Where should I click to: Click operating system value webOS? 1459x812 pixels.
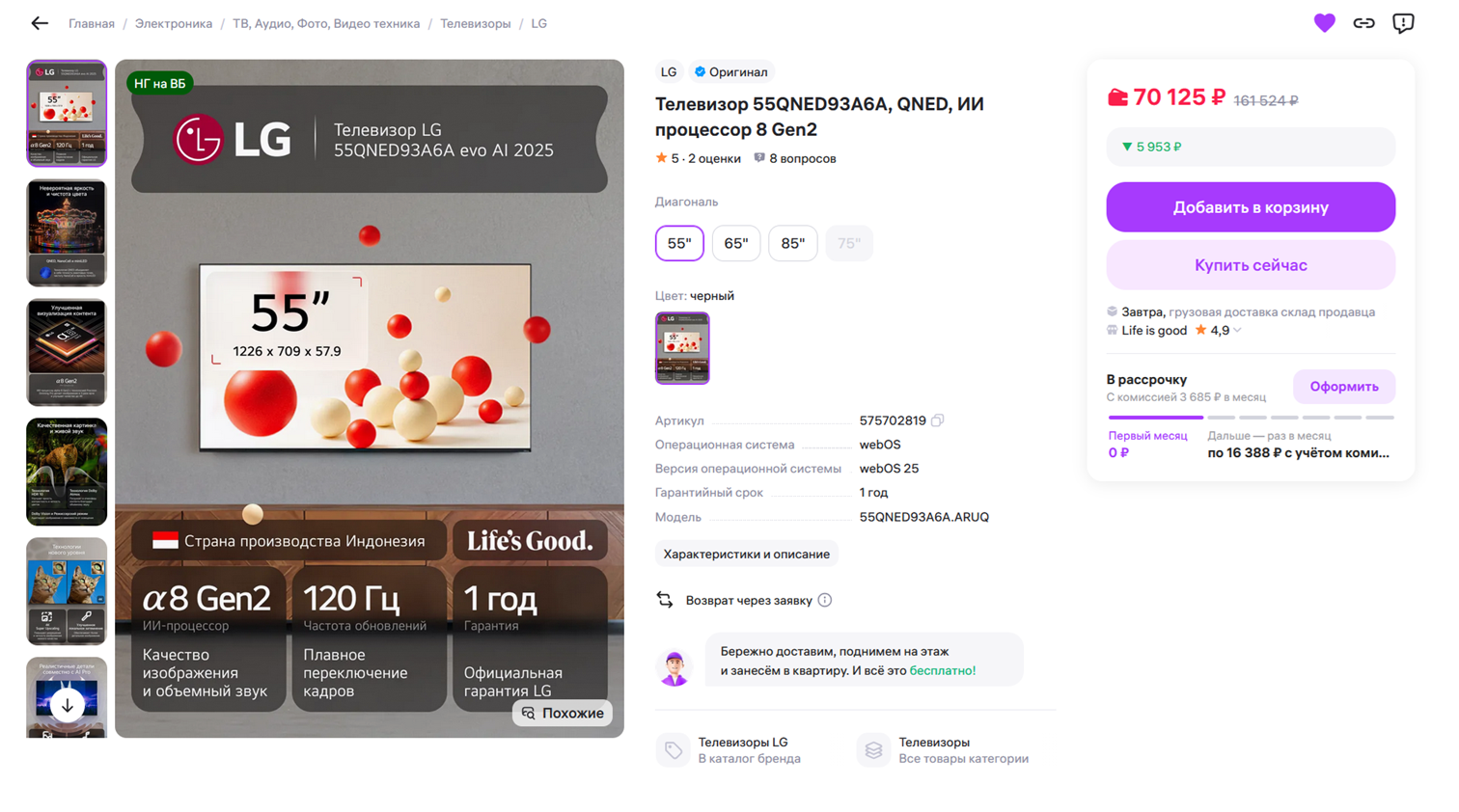(x=880, y=445)
